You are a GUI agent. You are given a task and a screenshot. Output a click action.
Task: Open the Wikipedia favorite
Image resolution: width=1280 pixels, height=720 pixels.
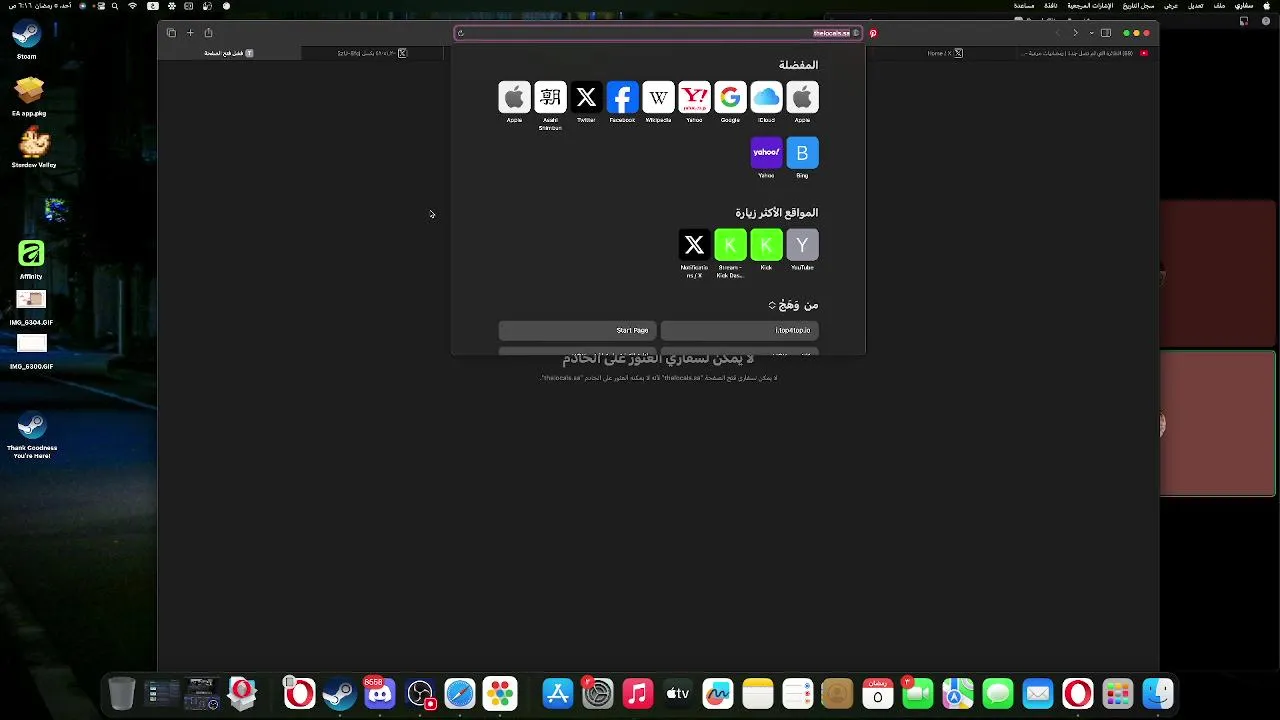pyautogui.click(x=658, y=97)
